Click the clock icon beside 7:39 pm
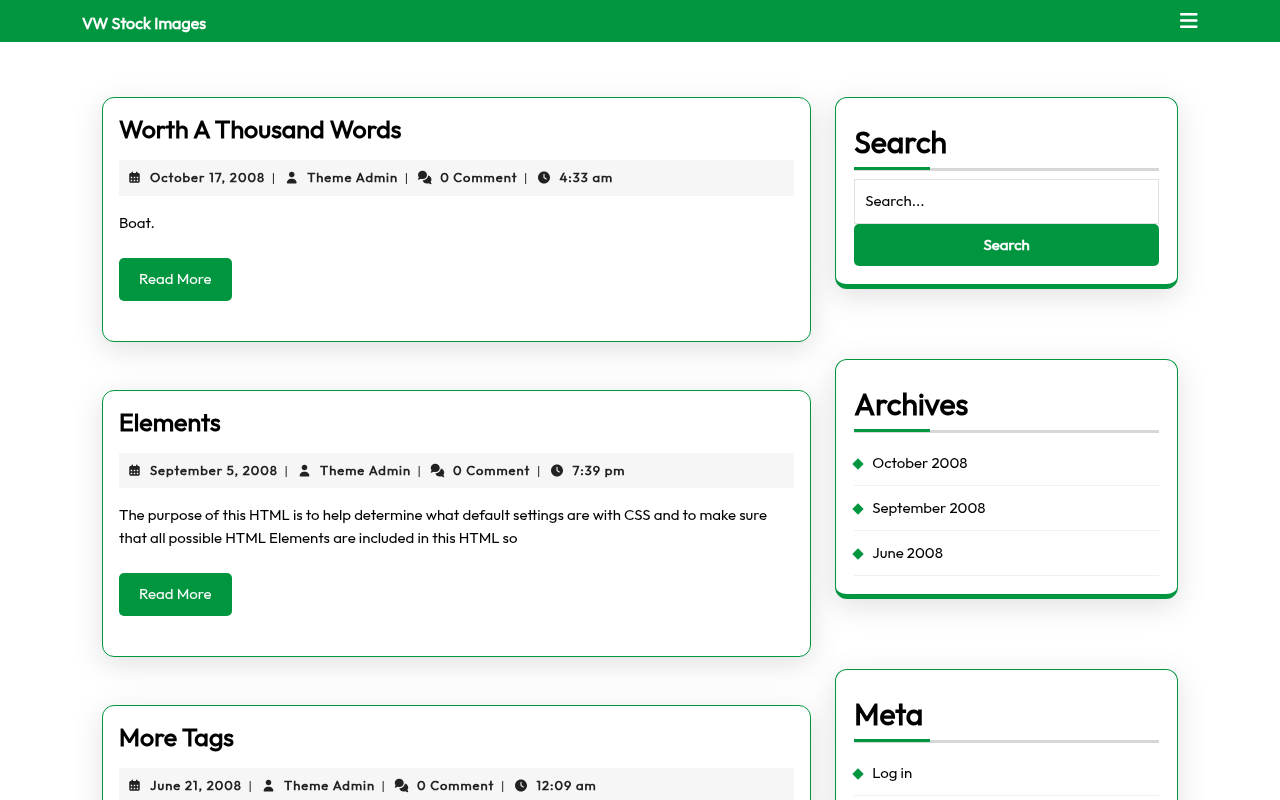Viewport: 1280px width, 800px height. 557,471
